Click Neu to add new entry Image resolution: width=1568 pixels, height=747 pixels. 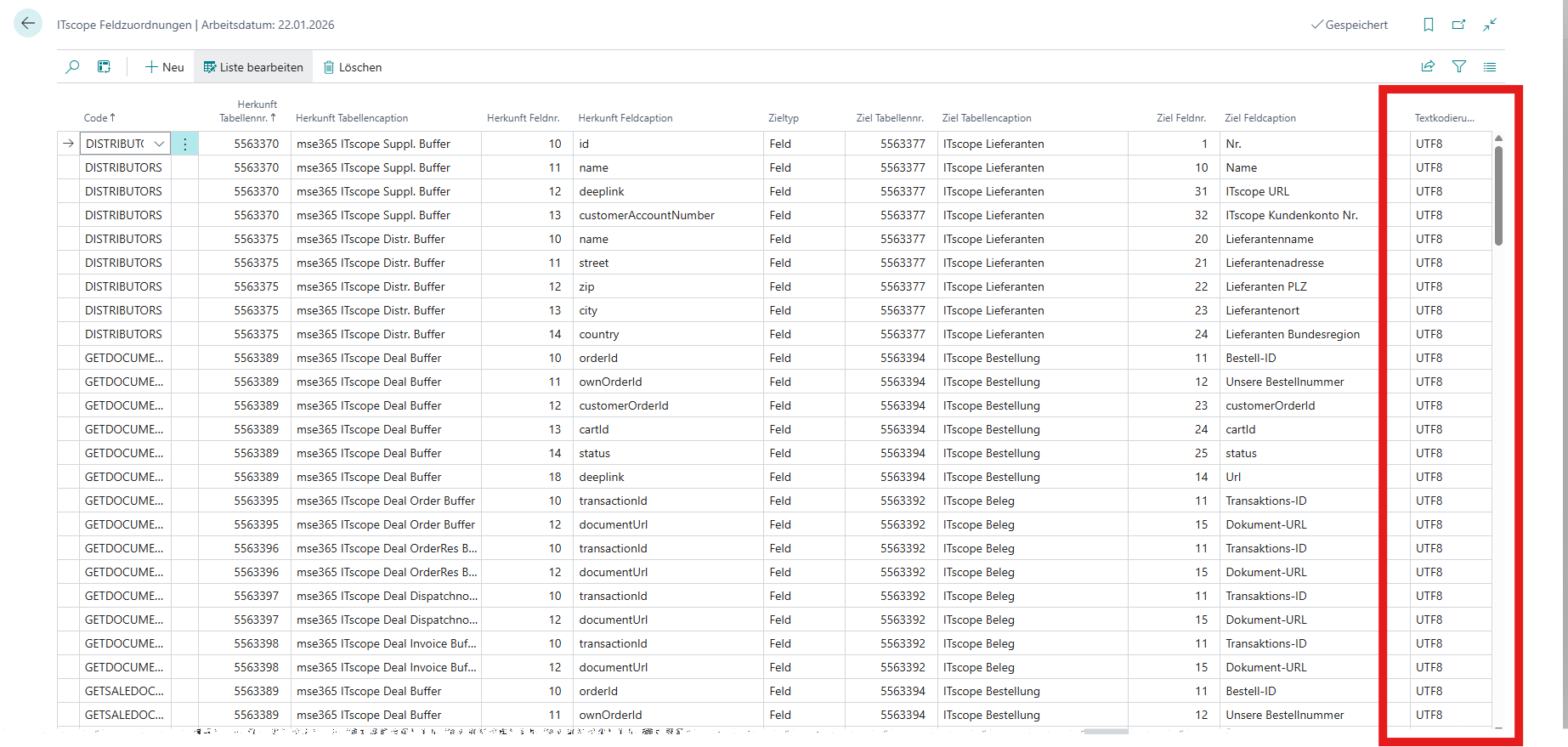(x=164, y=67)
